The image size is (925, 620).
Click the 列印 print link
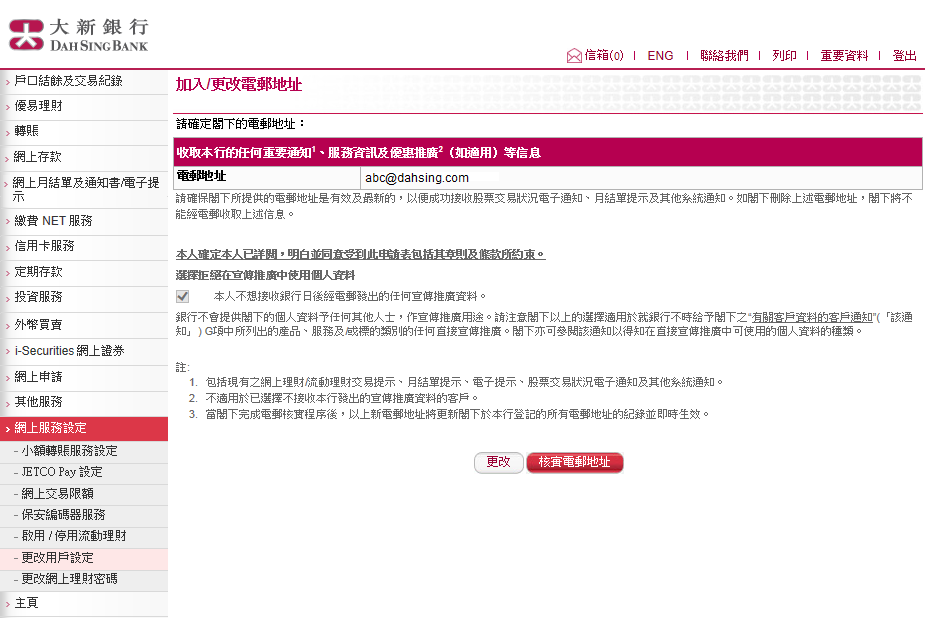pyautogui.click(x=784, y=56)
